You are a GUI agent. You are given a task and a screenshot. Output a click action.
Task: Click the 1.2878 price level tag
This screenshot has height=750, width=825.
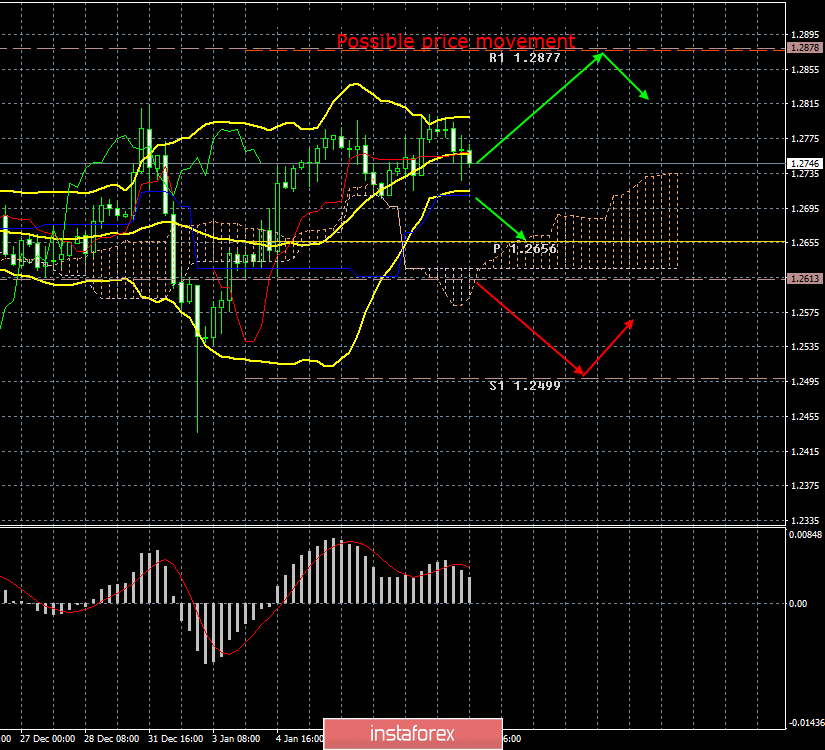(805, 48)
